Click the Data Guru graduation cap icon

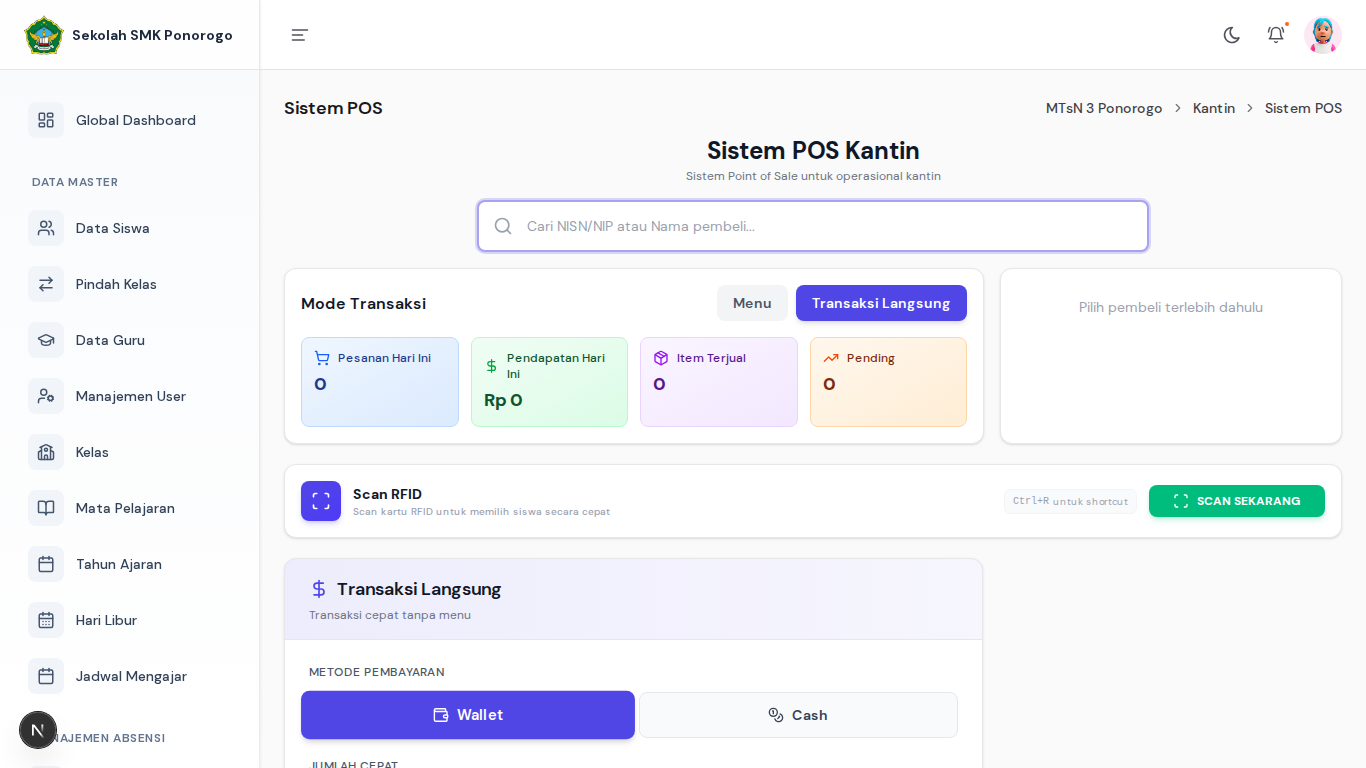46,340
